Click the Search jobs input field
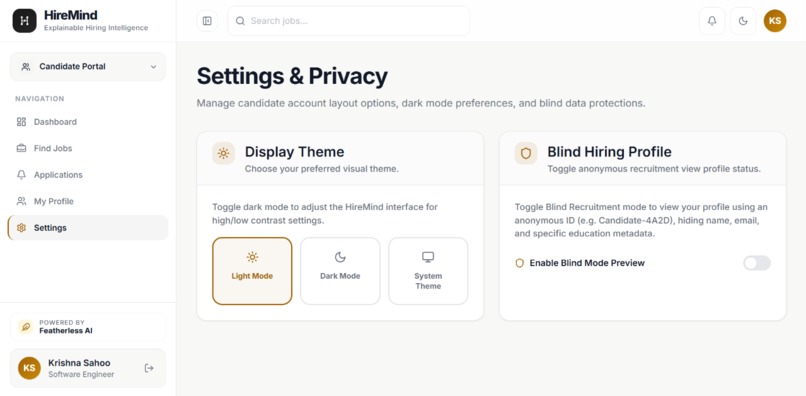The image size is (806, 396). 349,21
